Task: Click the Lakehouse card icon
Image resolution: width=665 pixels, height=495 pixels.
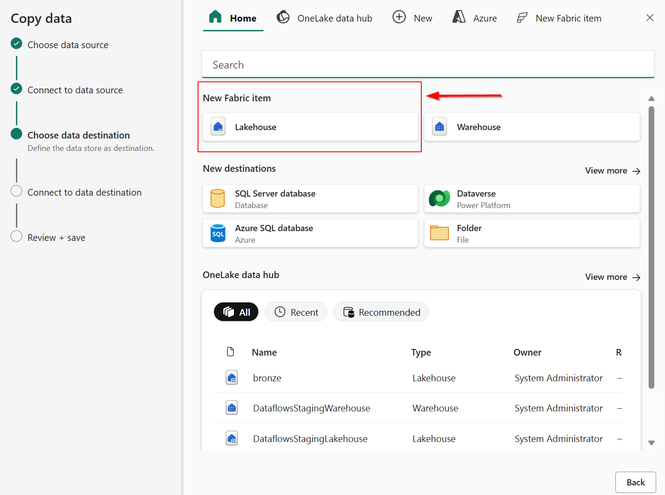Action: pos(218,127)
